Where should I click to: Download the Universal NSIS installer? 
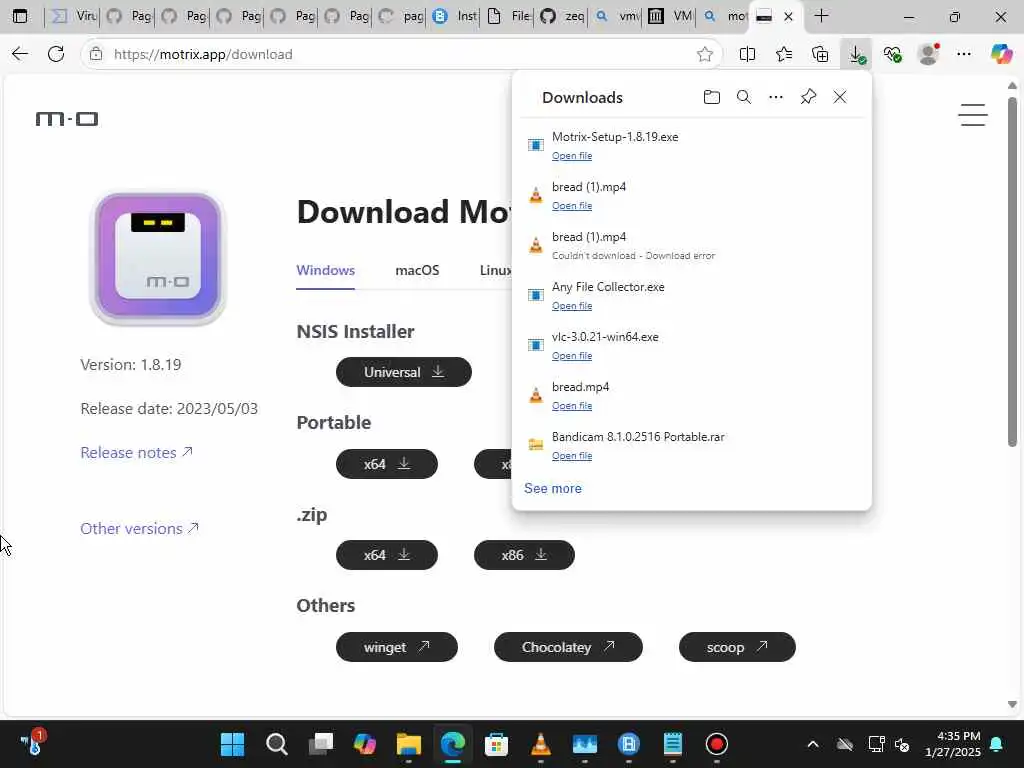tap(404, 372)
